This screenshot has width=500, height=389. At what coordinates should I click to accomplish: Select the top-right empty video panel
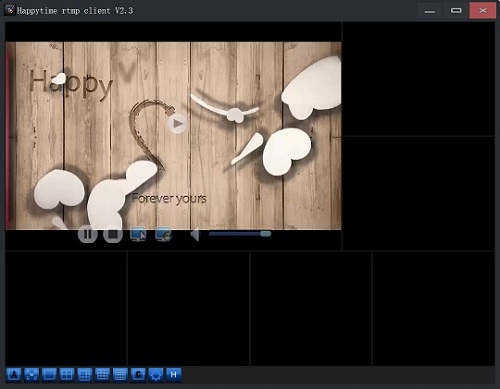pyautogui.click(x=419, y=79)
